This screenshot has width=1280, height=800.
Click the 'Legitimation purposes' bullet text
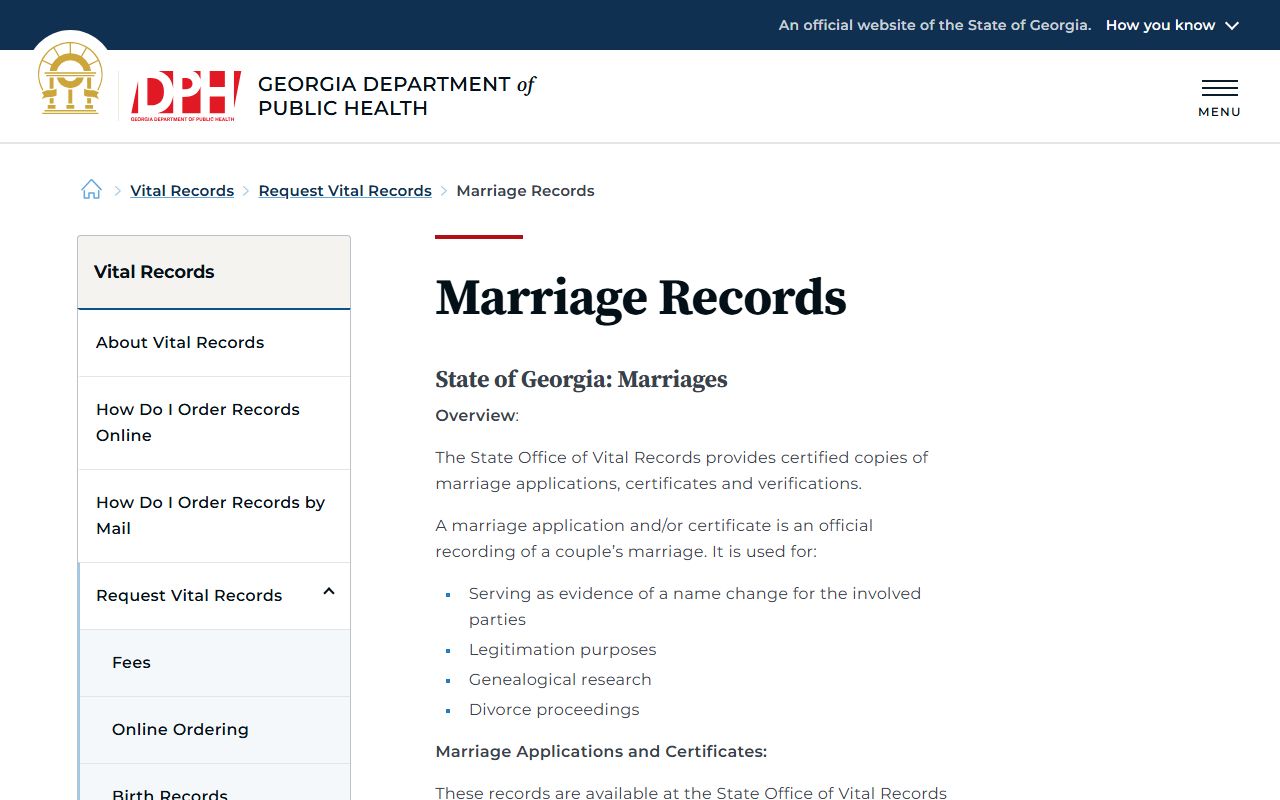tap(562, 650)
